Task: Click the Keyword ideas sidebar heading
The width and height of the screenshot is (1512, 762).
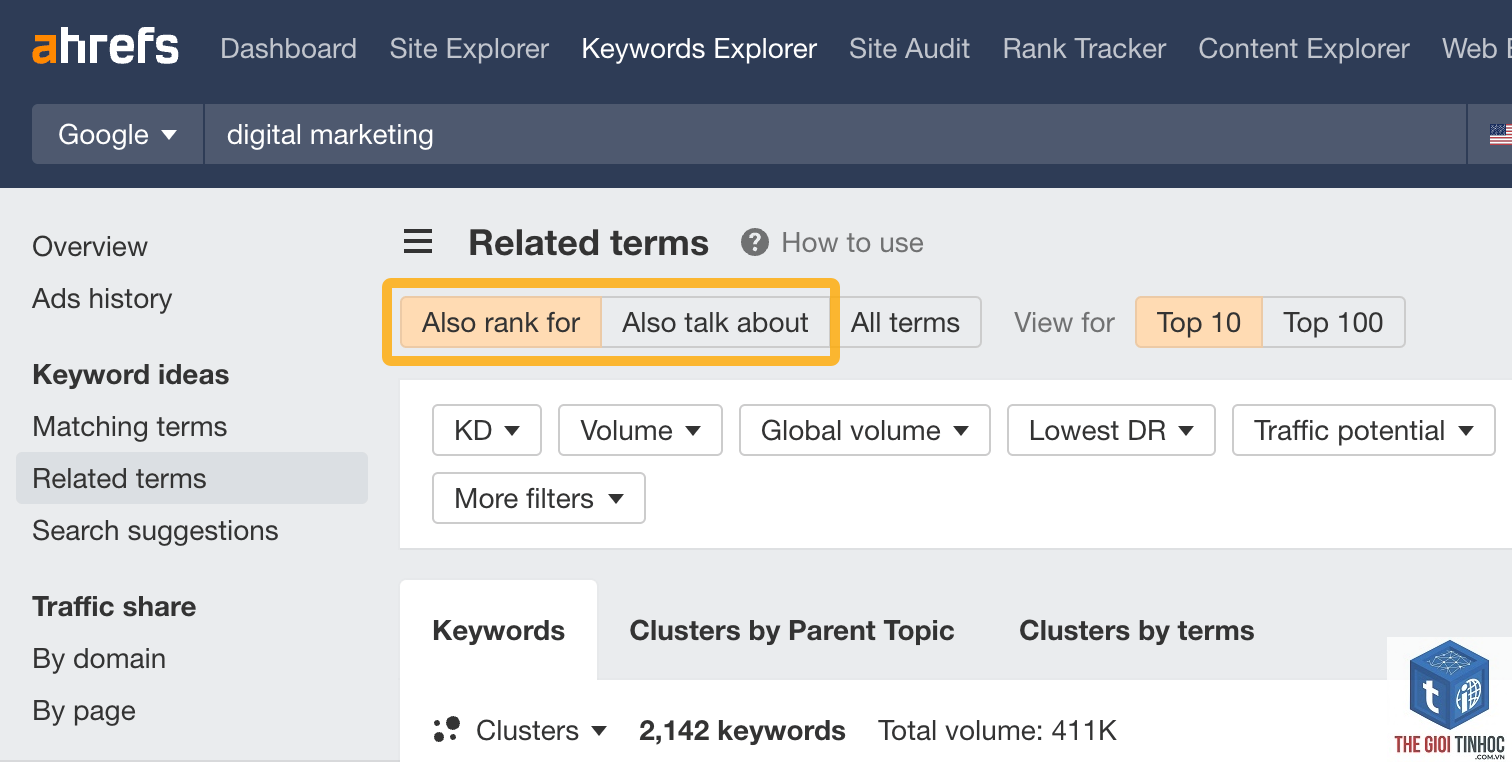Action: tap(131, 374)
